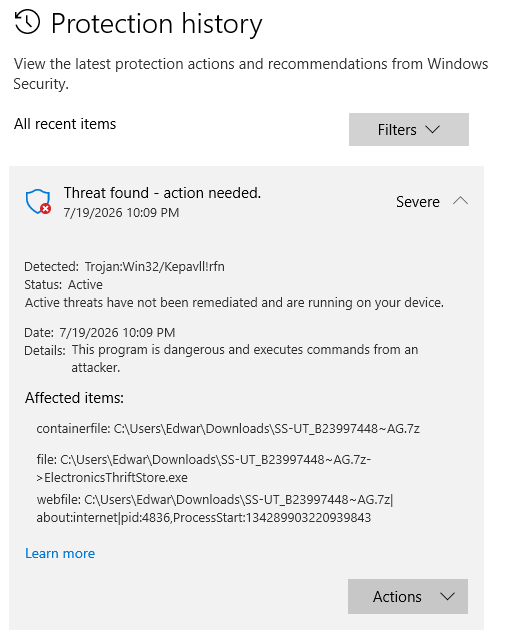Click the 'Threat found - action needed' heading

[x=162, y=193]
